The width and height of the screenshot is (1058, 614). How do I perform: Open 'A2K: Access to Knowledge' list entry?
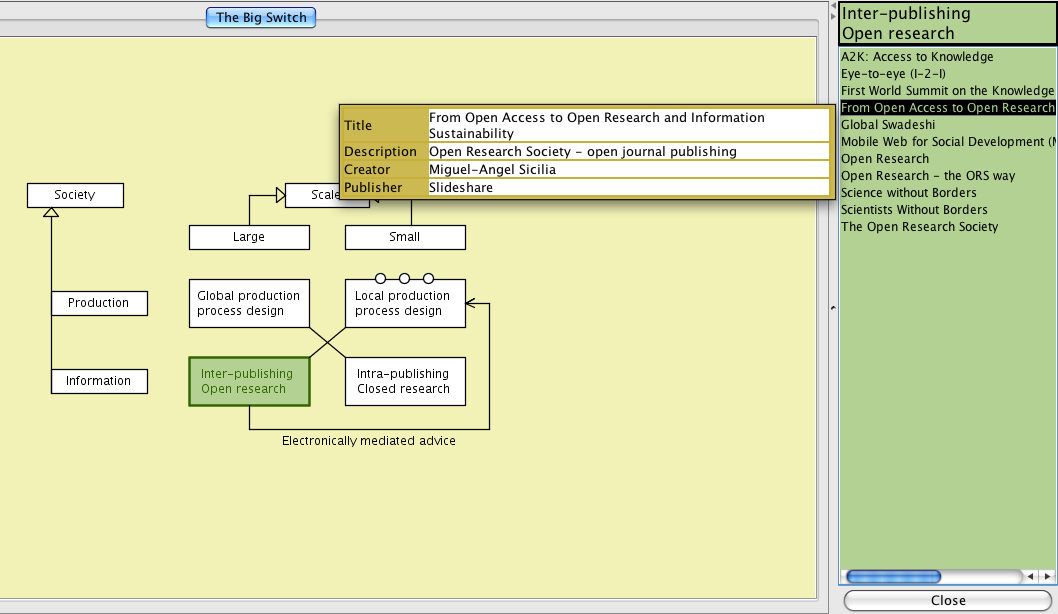916,57
